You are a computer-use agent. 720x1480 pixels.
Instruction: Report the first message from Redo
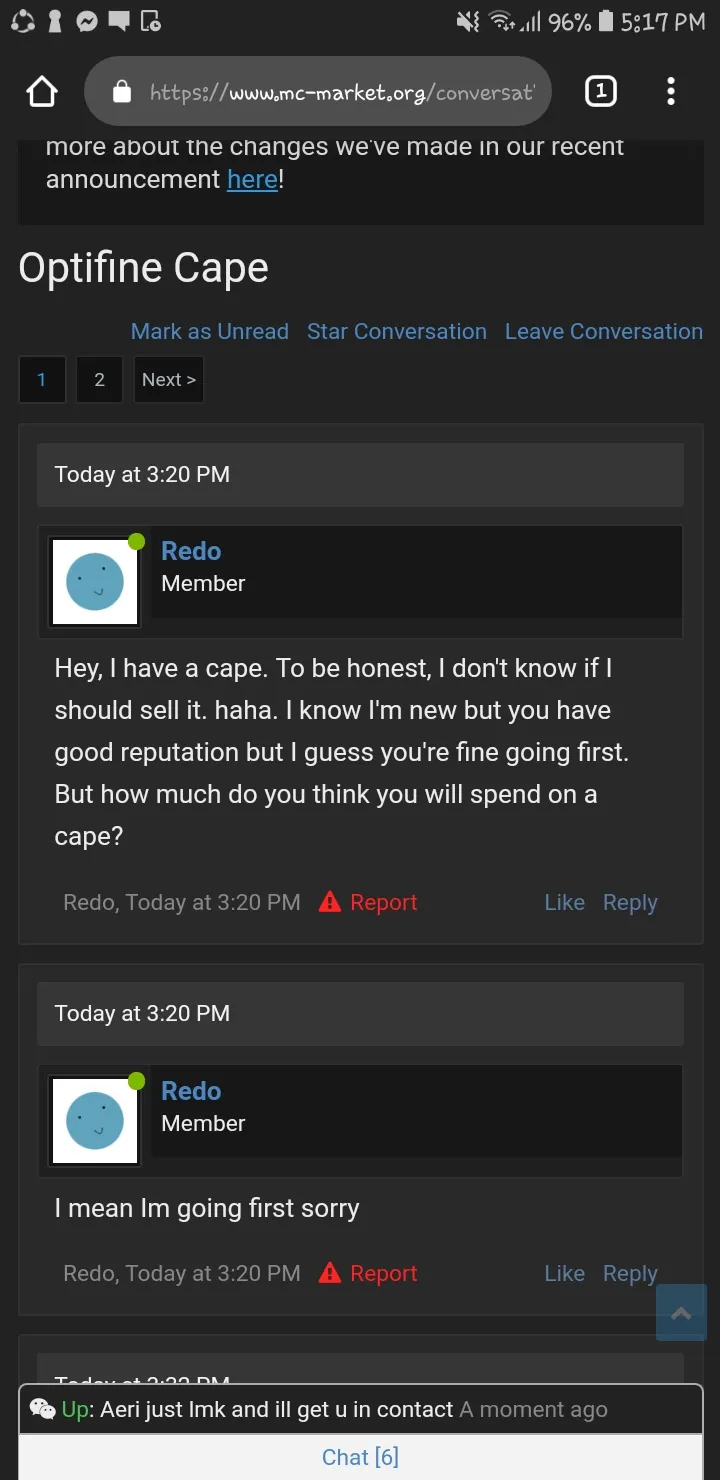[368, 902]
